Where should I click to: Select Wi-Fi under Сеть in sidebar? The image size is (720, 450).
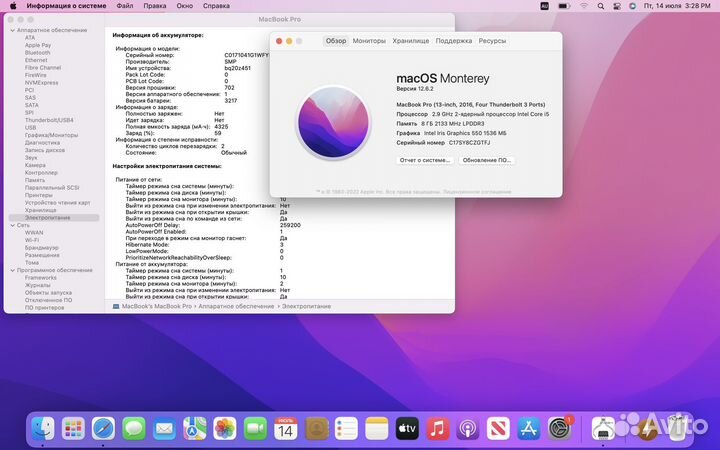pos(32,240)
